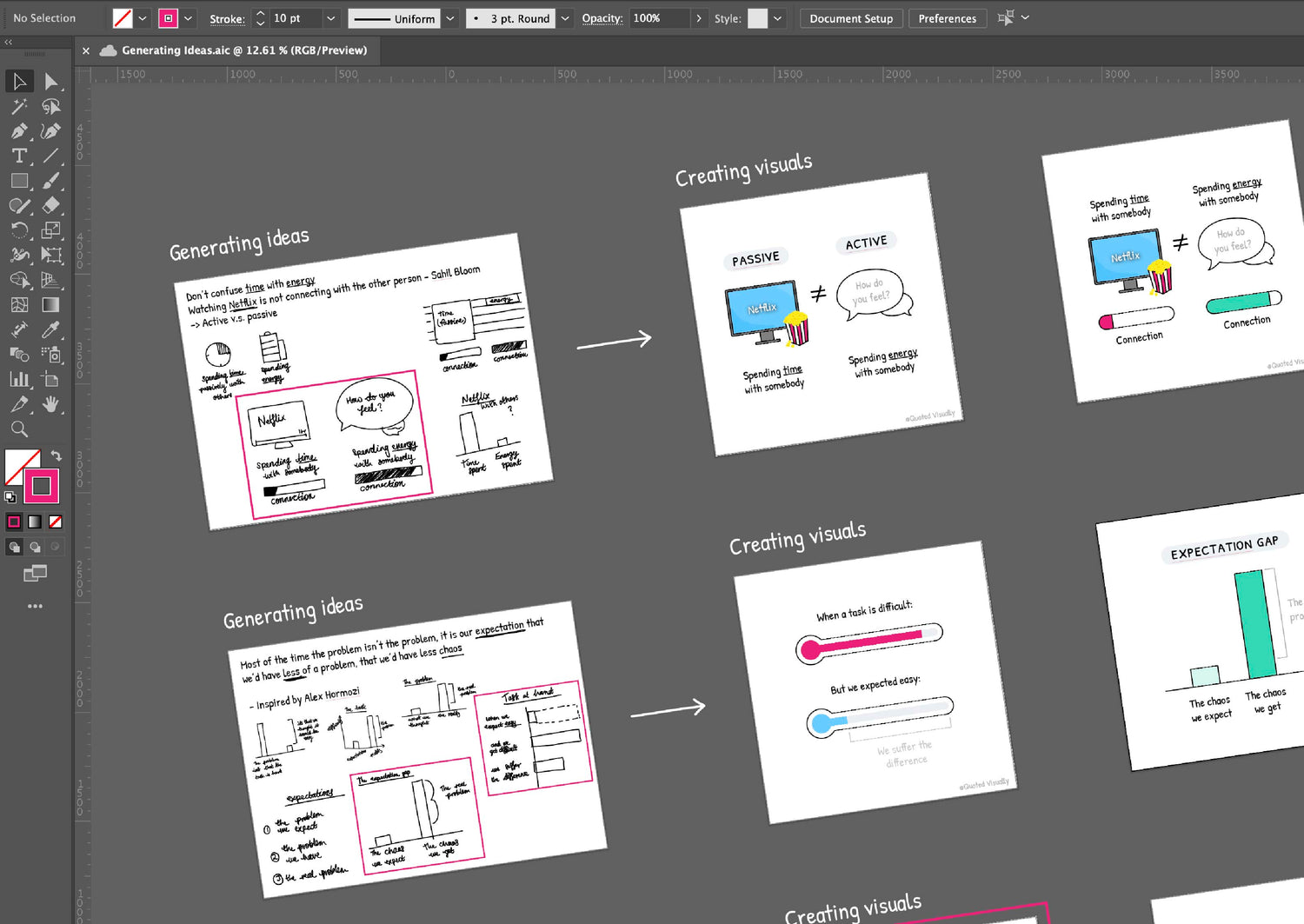Select the Hand tool
Viewport: 1304px width, 924px height.
pos(51,404)
